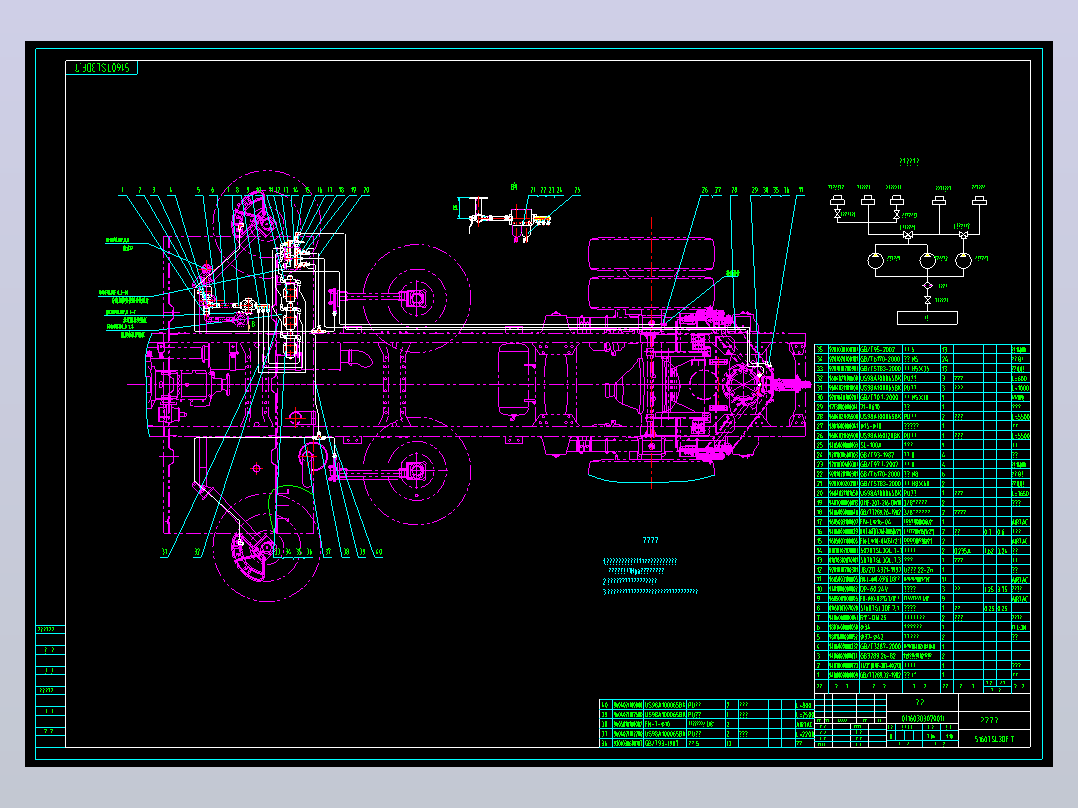Select callout number 5 above the steering assembly
Viewport: 1078px width, 808px height.
coord(198,190)
